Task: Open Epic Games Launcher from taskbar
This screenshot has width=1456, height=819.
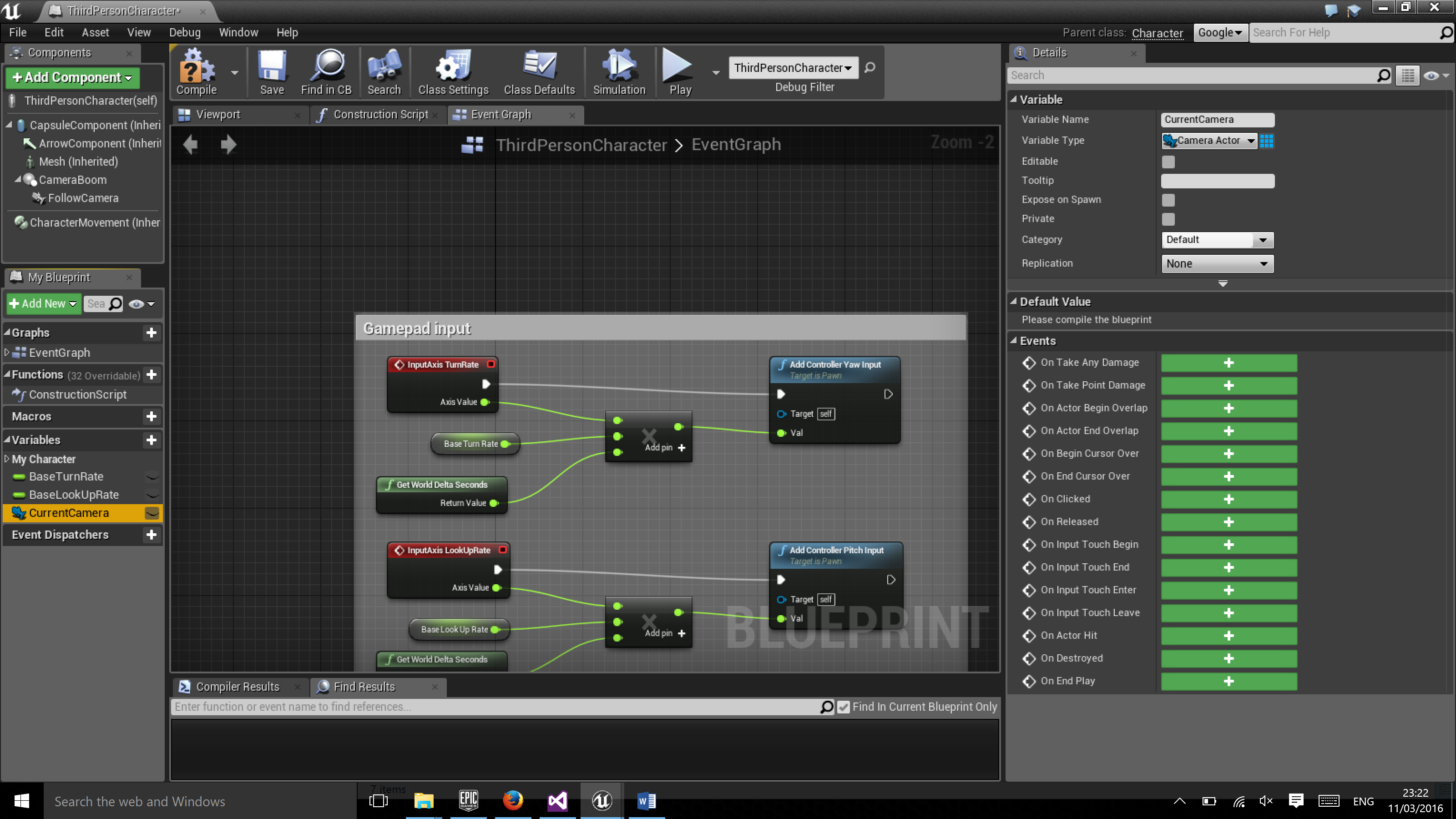Action: tap(469, 800)
